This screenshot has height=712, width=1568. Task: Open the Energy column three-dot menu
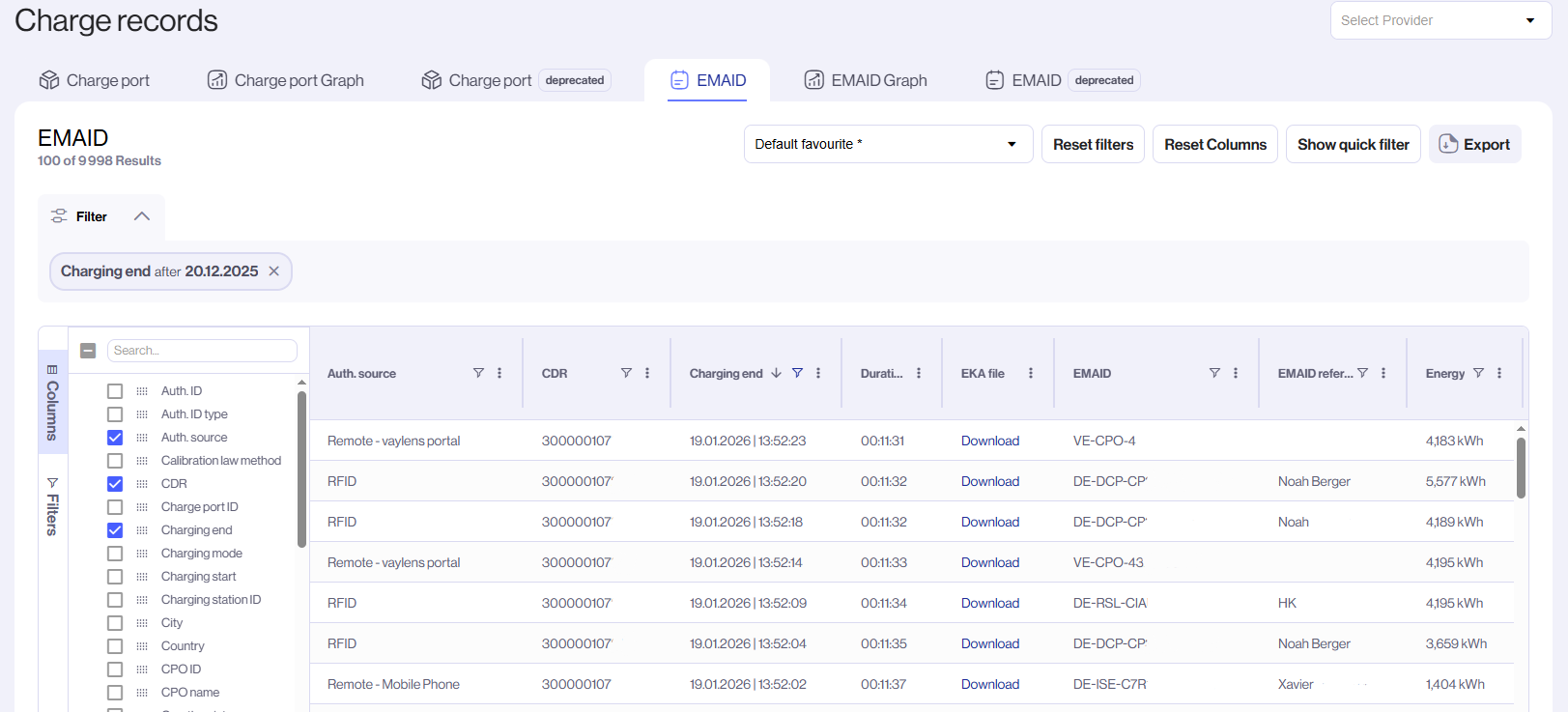point(1499,373)
